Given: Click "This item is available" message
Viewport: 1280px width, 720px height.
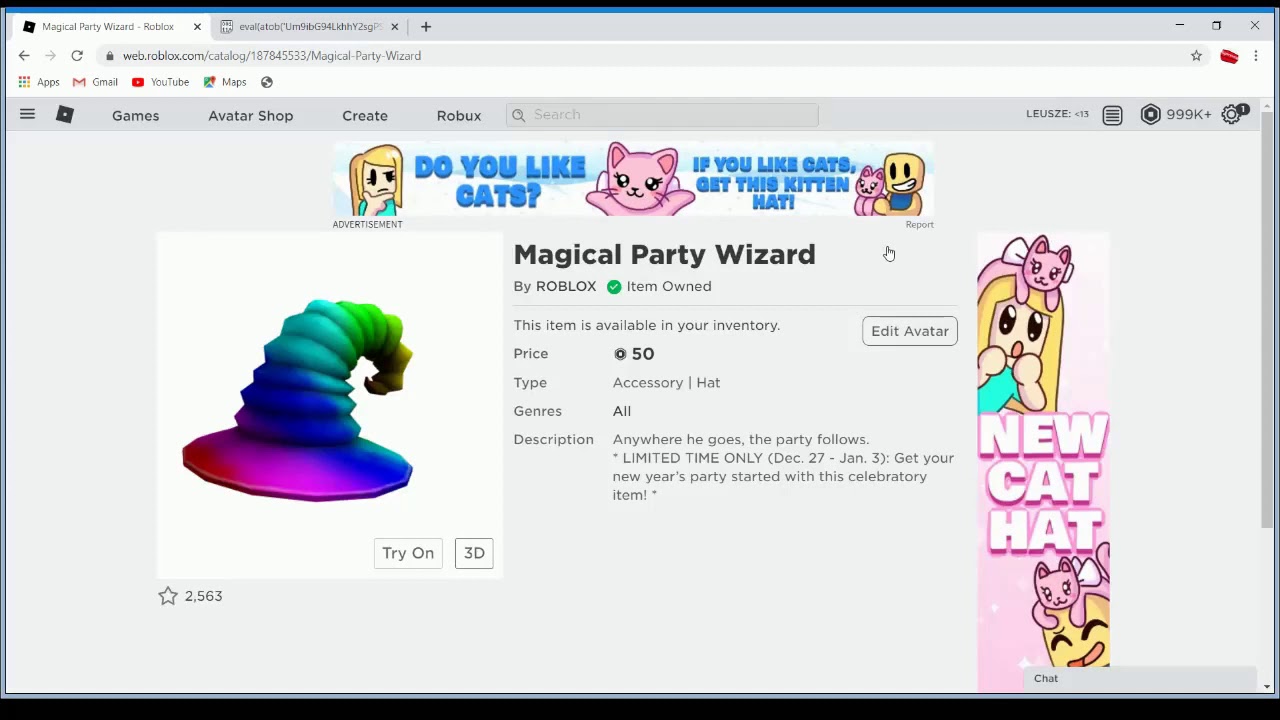Looking at the screenshot, I should [647, 325].
